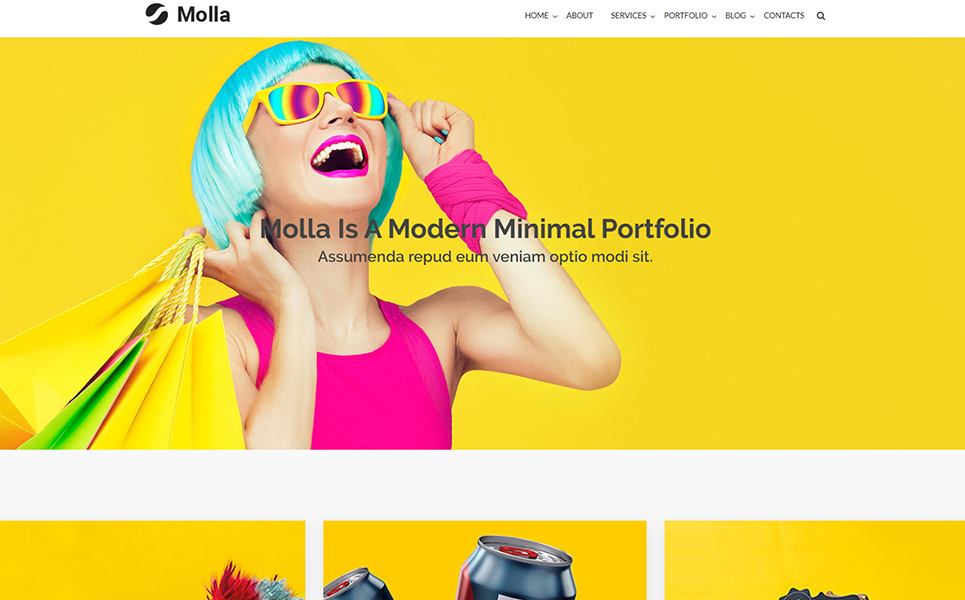Expand the Blog dropdown chevron
Viewport: 965px width, 600px height.
(x=752, y=17)
